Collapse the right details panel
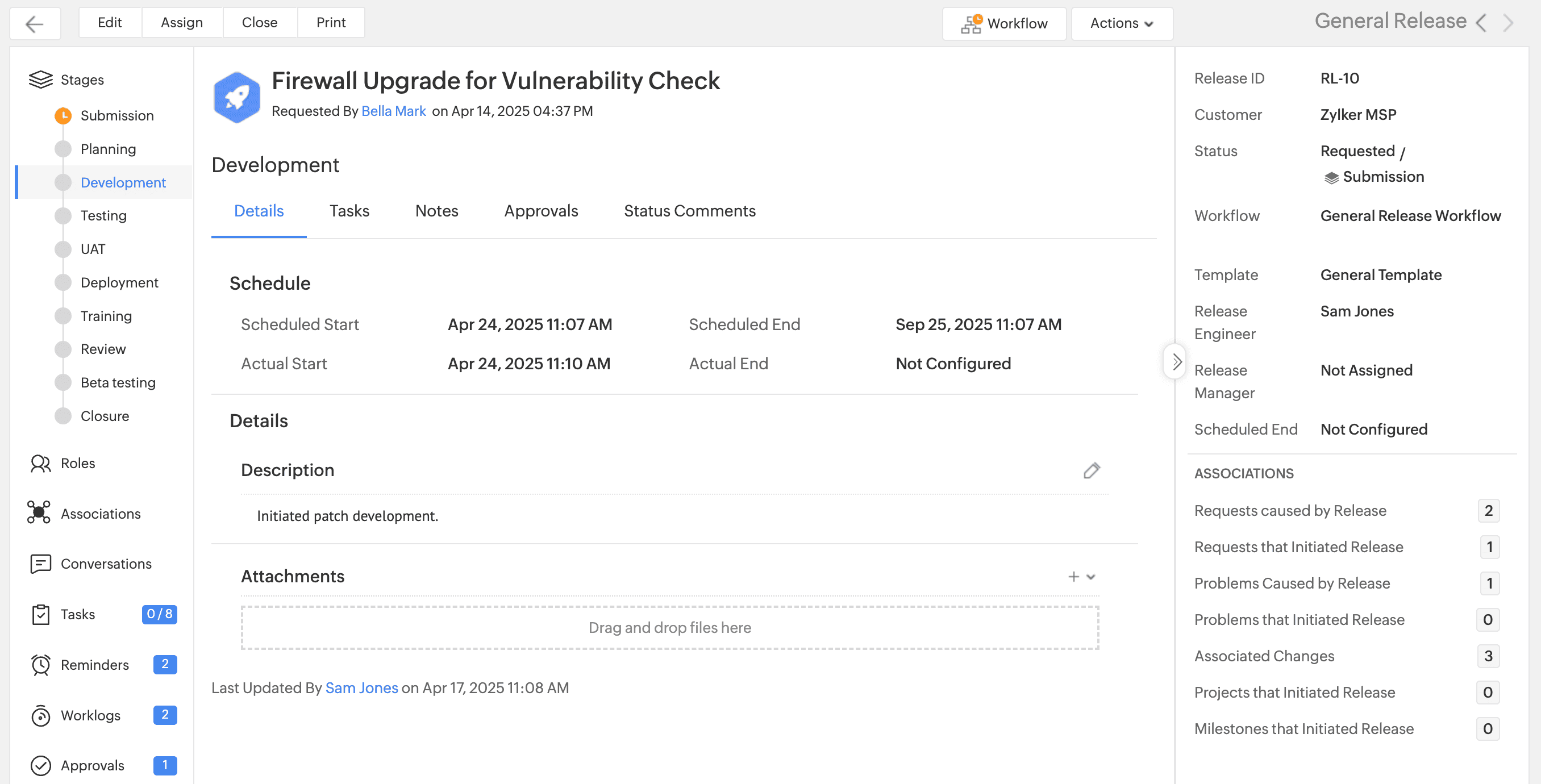The image size is (1541, 784). [x=1176, y=362]
